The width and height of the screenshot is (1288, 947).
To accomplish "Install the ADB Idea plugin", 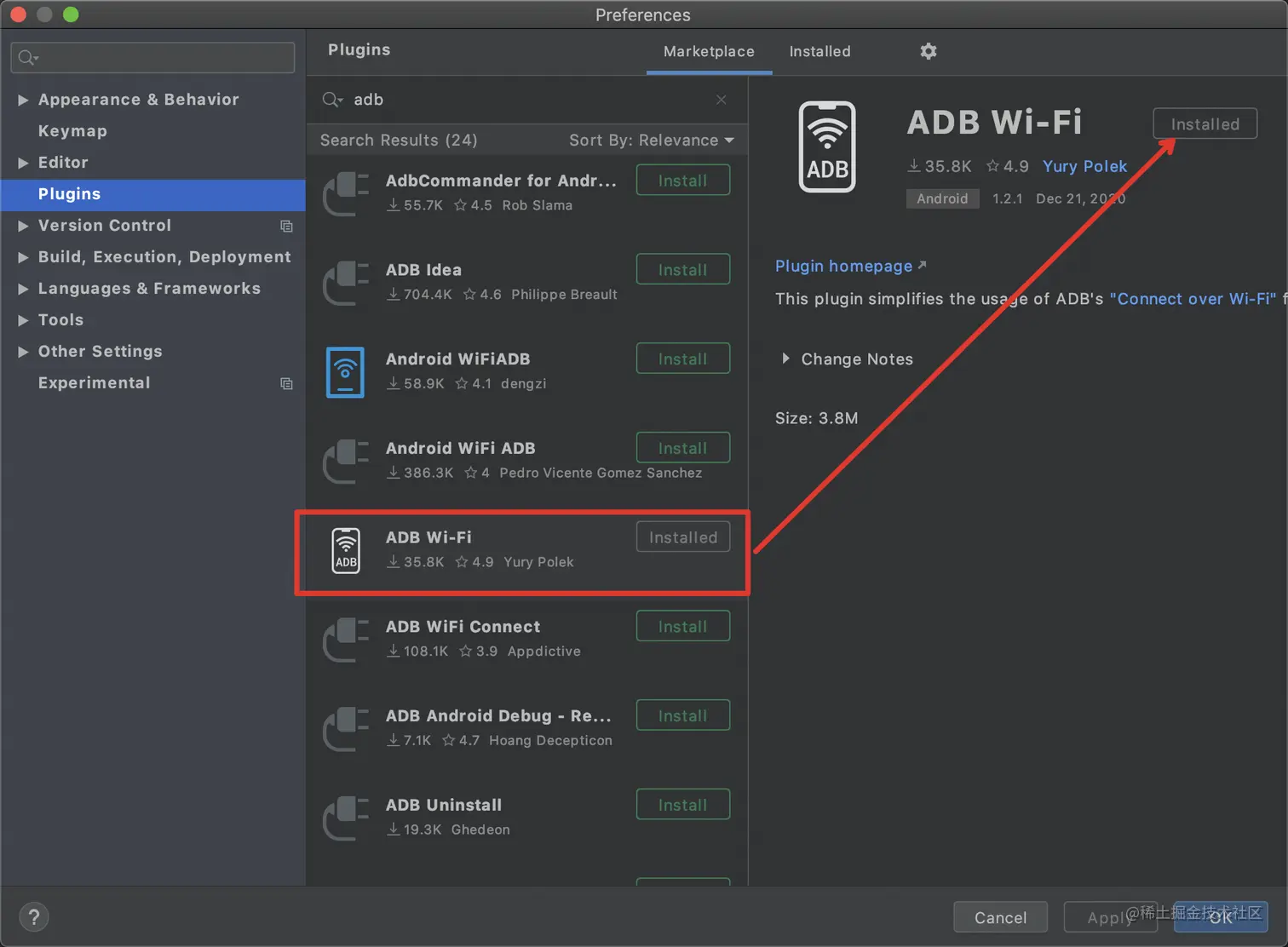I will pos(683,269).
